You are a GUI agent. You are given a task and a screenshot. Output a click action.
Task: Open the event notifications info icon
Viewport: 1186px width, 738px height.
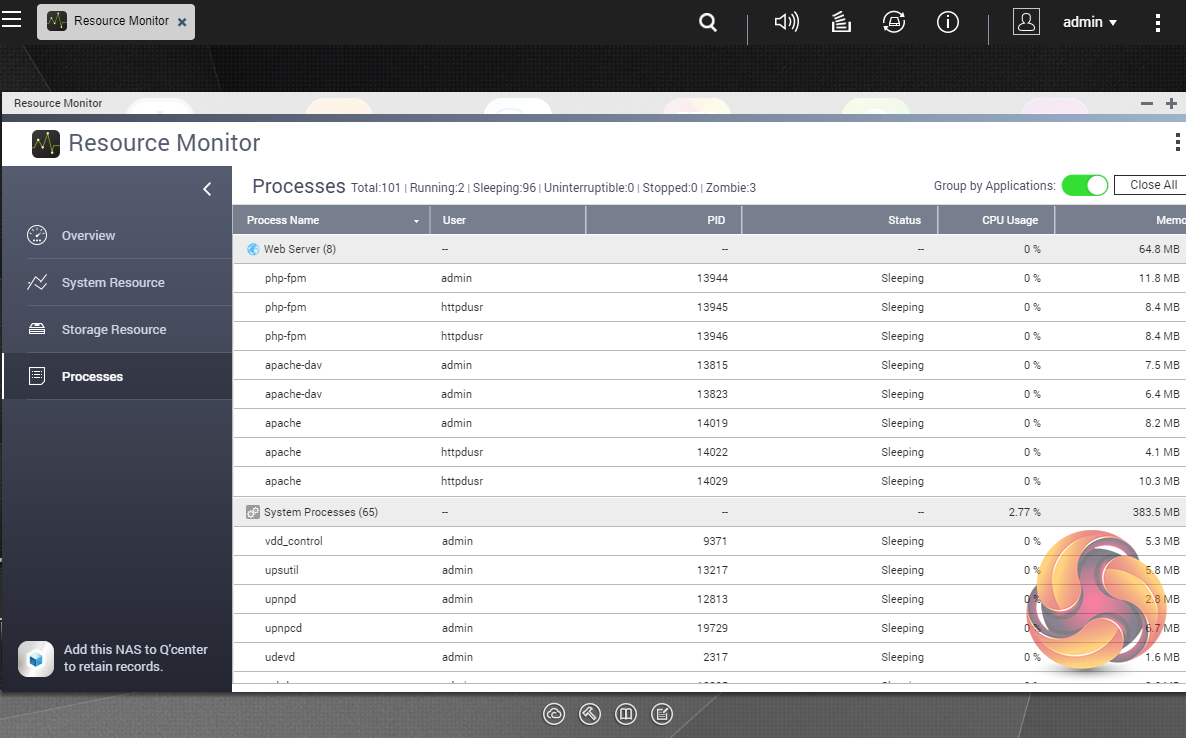[x=947, y=22]
